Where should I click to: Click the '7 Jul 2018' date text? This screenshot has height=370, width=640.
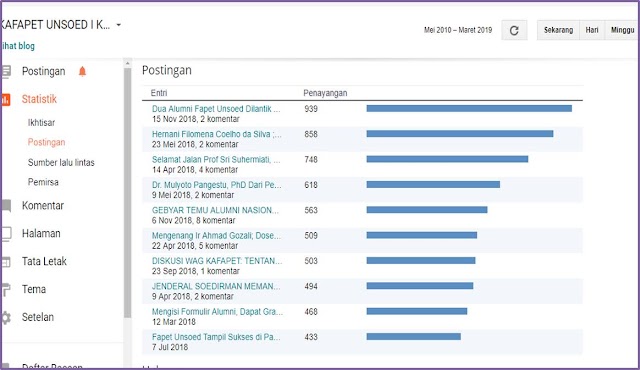pyautogui.click(x=170, y=347)
